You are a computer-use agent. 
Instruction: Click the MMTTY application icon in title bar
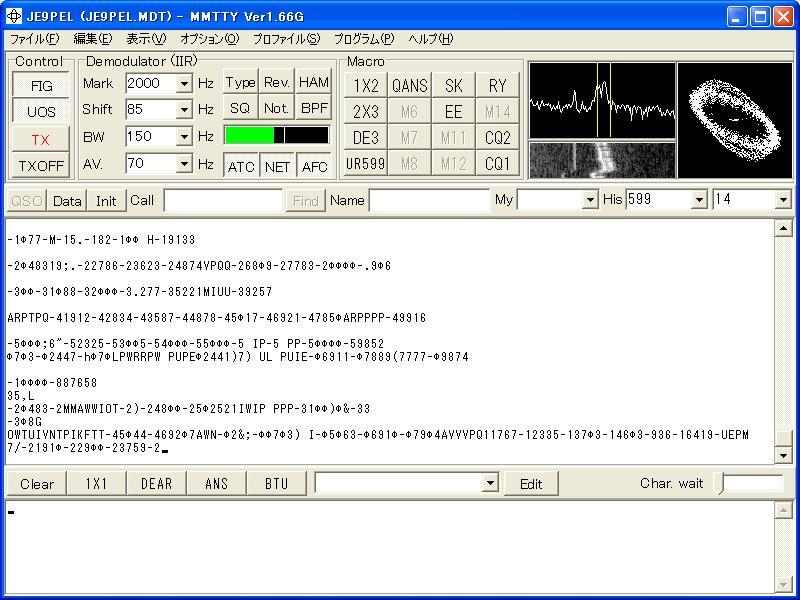[x=13, y=16]
